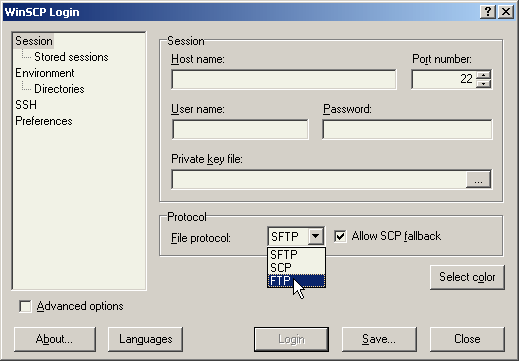The width and height of the screenshot is (519, 361).
Task: Open the Select color button
Action: 467,277
